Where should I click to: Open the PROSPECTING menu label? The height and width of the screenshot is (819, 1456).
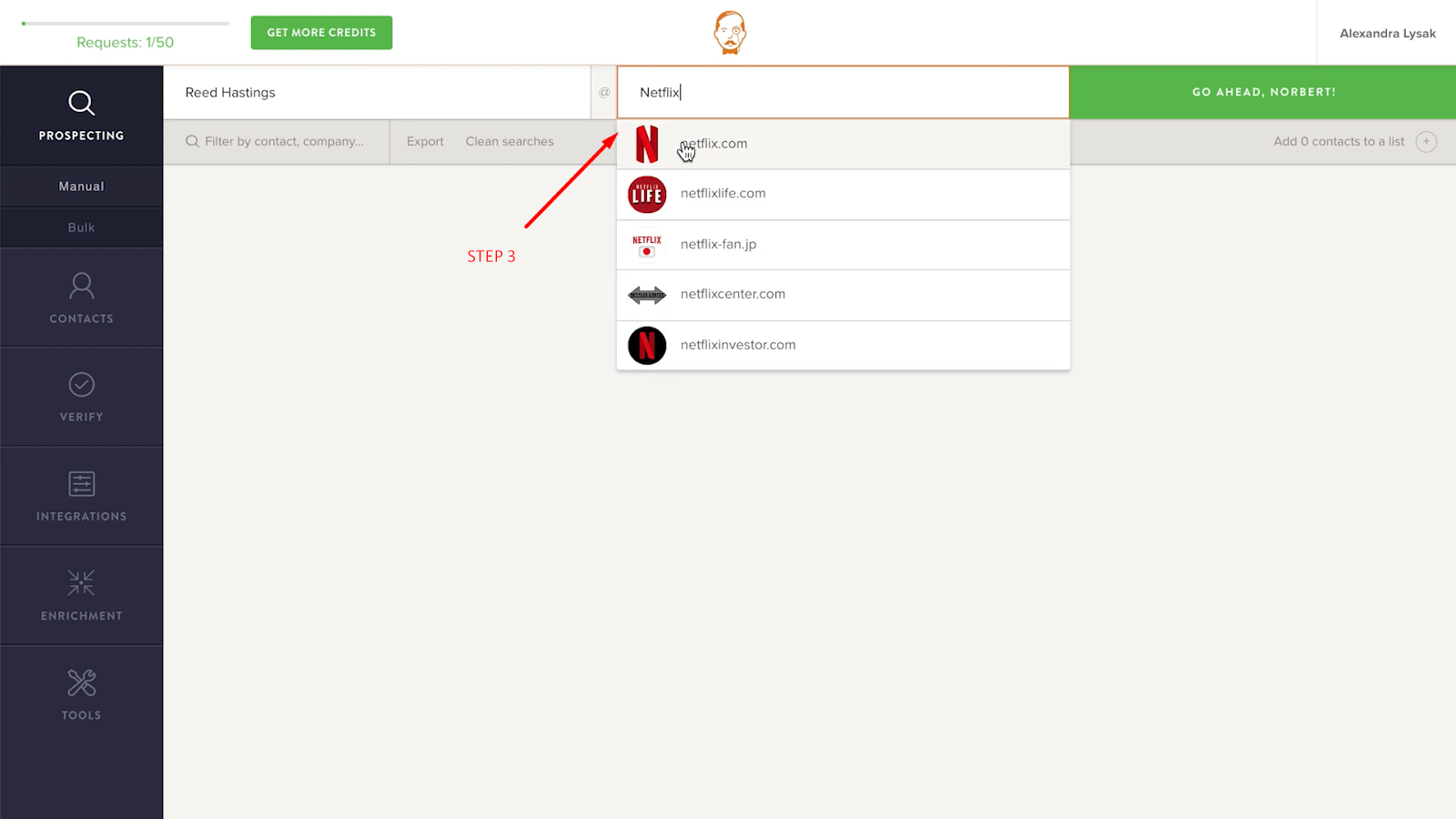[81, 136]
